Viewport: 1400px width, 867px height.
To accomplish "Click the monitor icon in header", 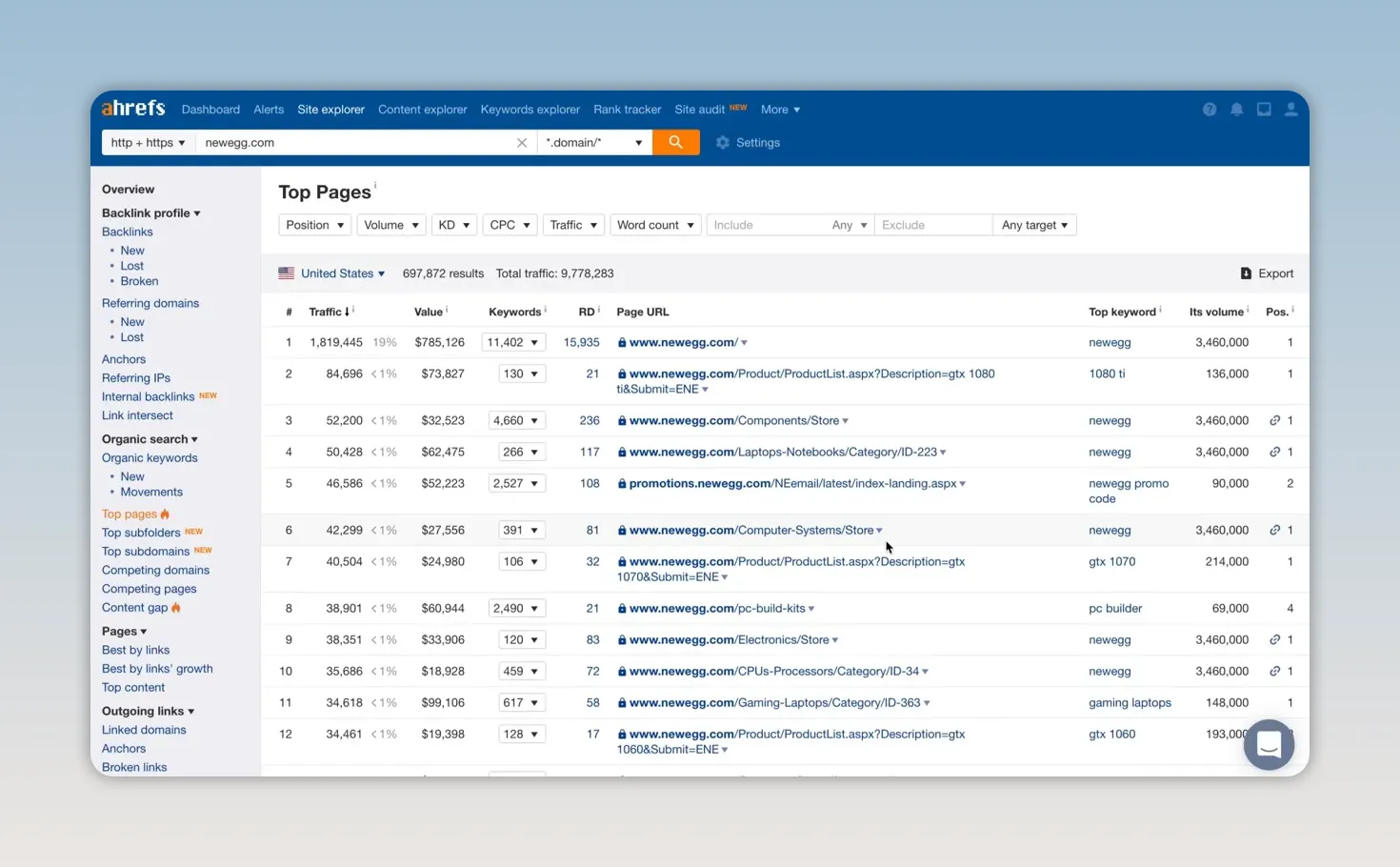I will [x=1264, y=110].
